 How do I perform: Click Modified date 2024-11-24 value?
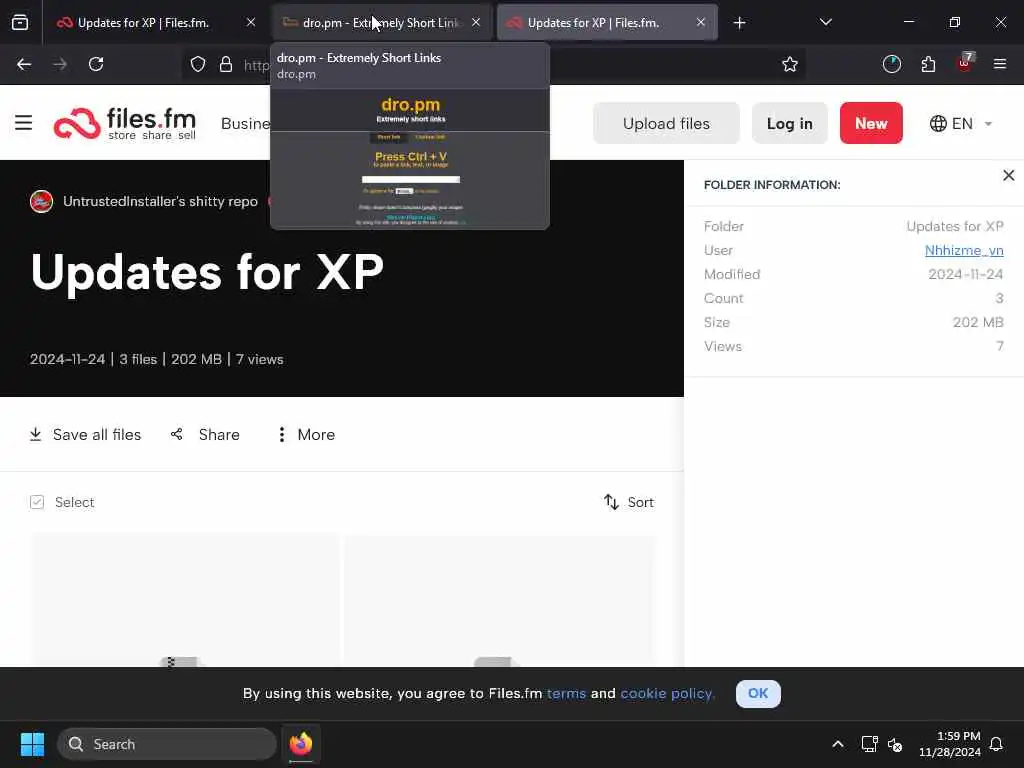(965, 274)
